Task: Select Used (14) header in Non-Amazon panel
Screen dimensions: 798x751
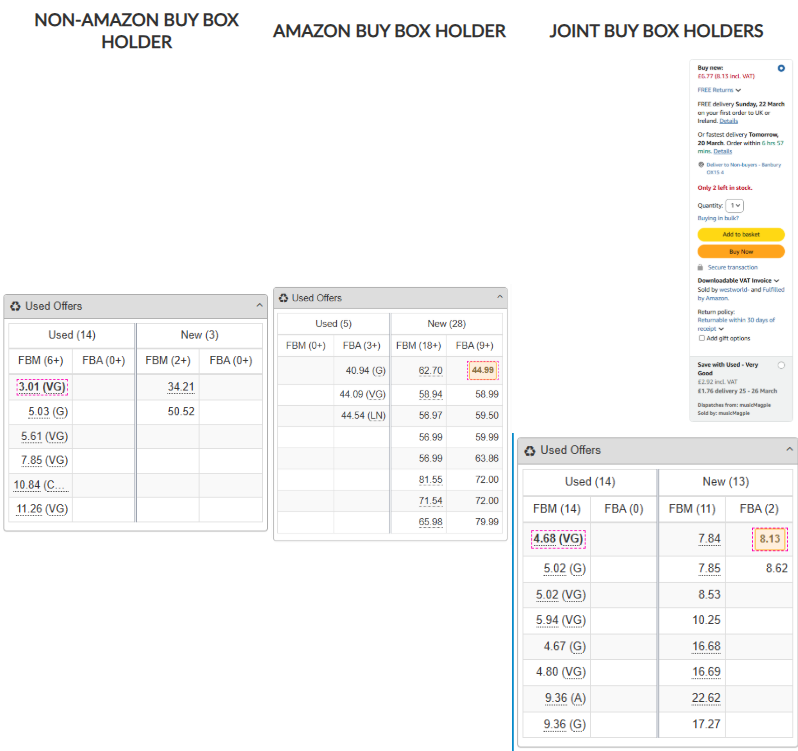Action: [72, 335]
